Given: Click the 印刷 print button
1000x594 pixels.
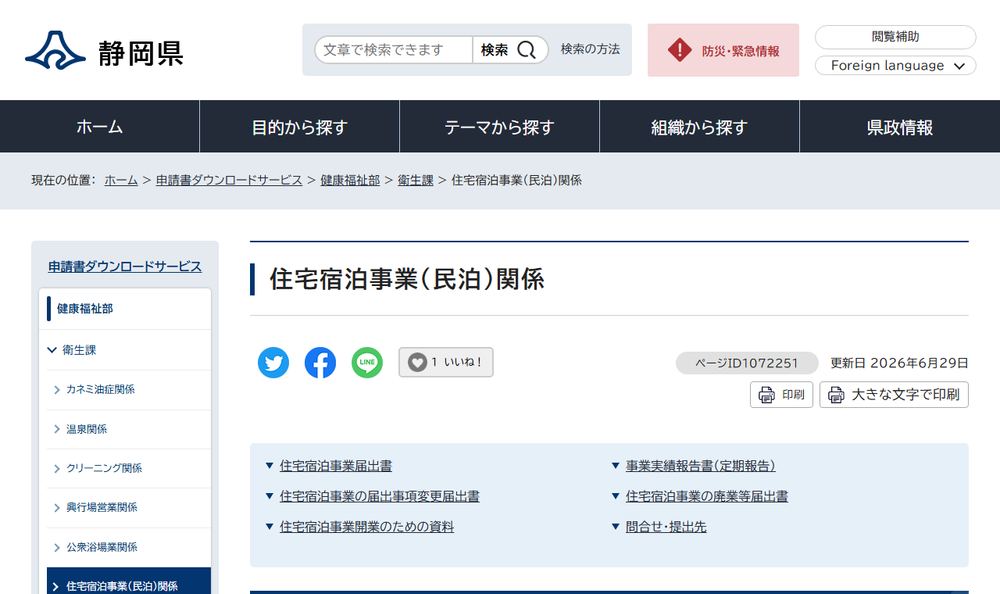Looking at the screenshot, I should tap(781, 394).
